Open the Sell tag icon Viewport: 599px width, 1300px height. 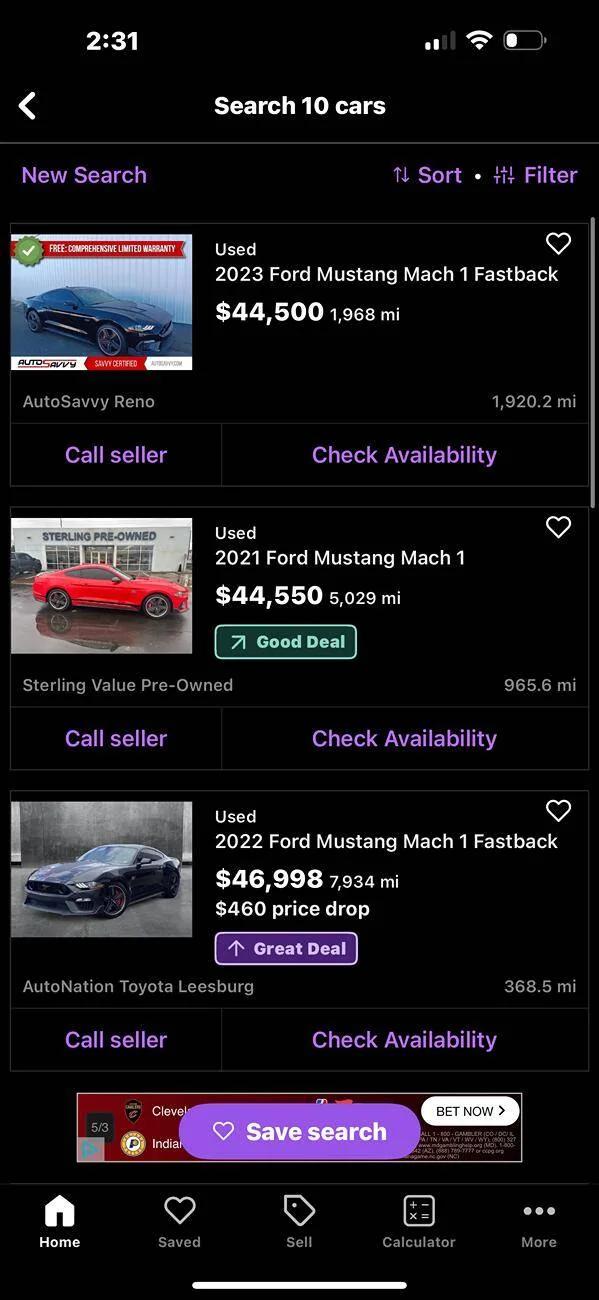pyautogui.click(x=299, y=1211)
